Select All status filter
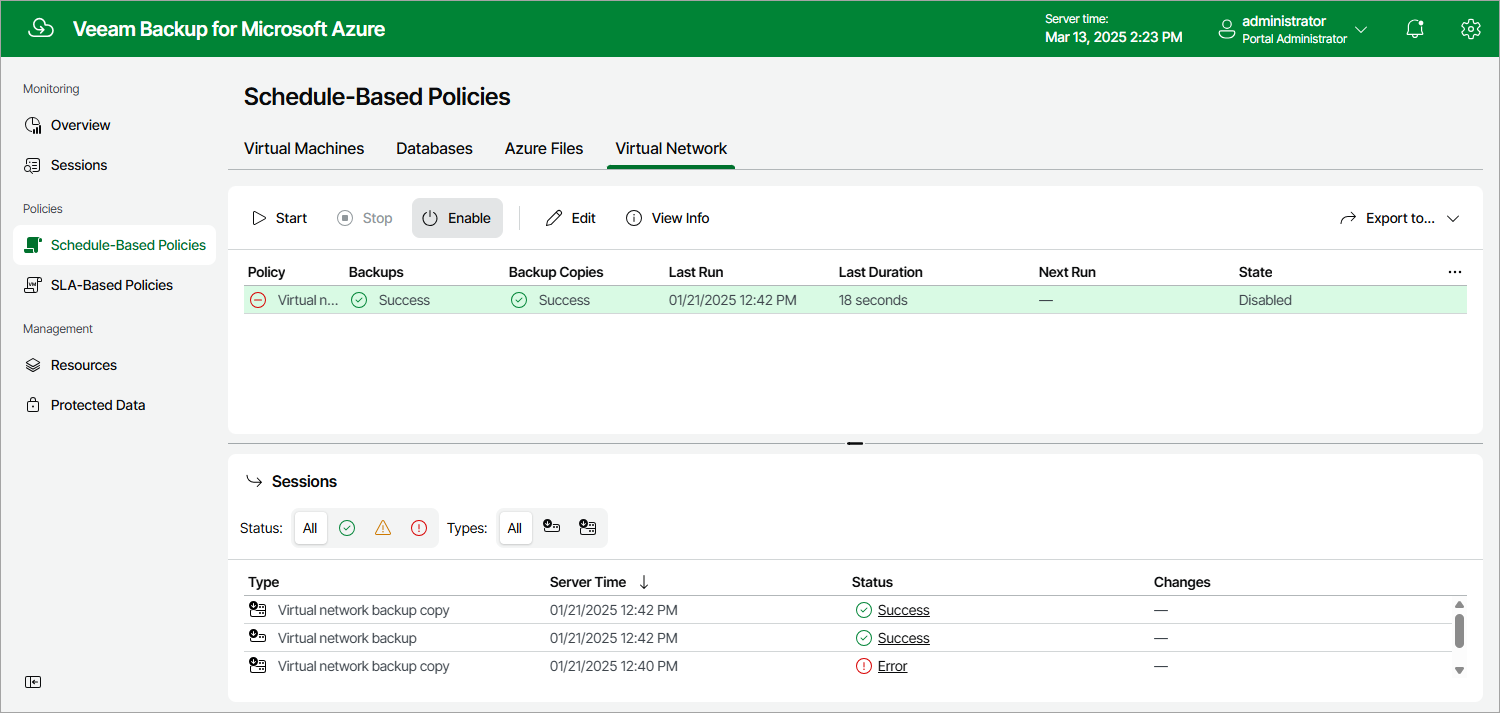The height and width of the screenshot is (713, 1500). click(310, 528)
